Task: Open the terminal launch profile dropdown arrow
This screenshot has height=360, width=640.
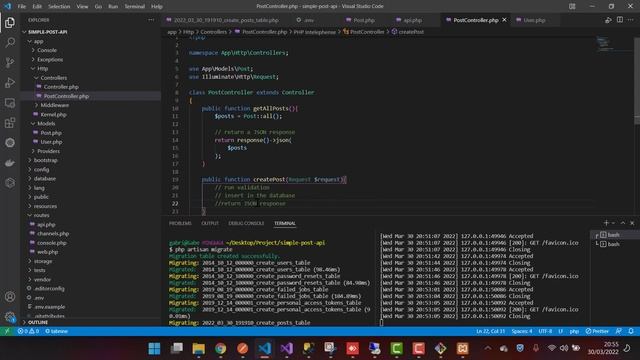Action: click(x=613, y=223)
